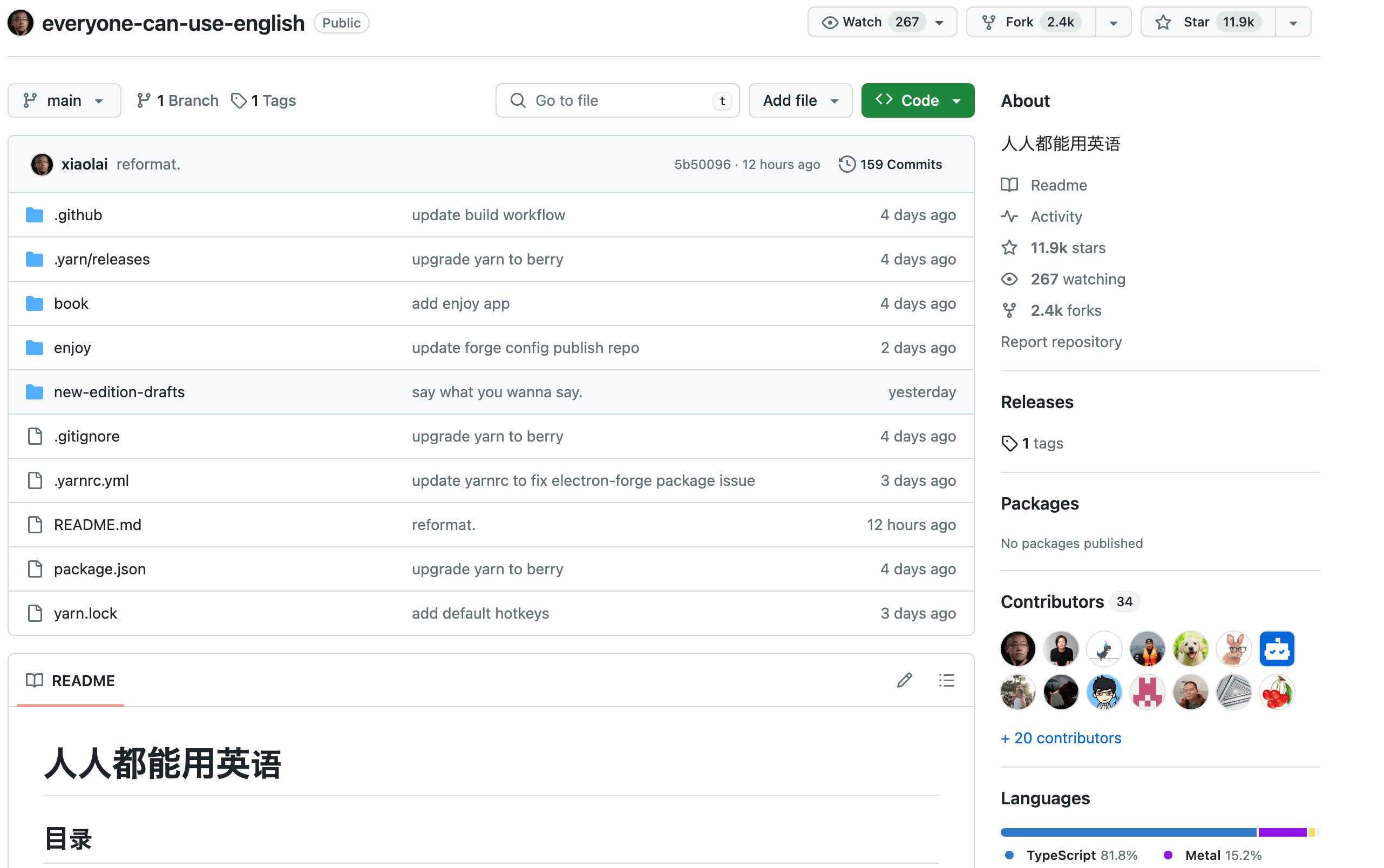Click the README edit pencil icon
The image size is (1384, 868).
click(x=904, y=680)
